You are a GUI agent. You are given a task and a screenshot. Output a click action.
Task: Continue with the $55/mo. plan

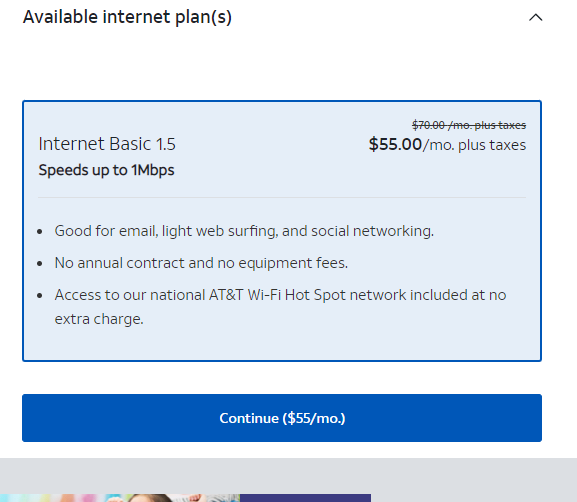(x=282, y=418)
